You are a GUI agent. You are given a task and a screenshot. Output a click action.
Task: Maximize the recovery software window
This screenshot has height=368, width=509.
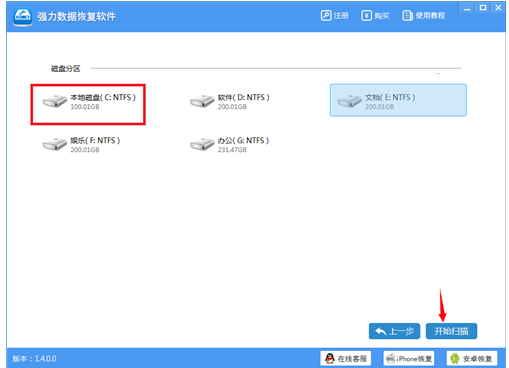click(x=483, y=8)
